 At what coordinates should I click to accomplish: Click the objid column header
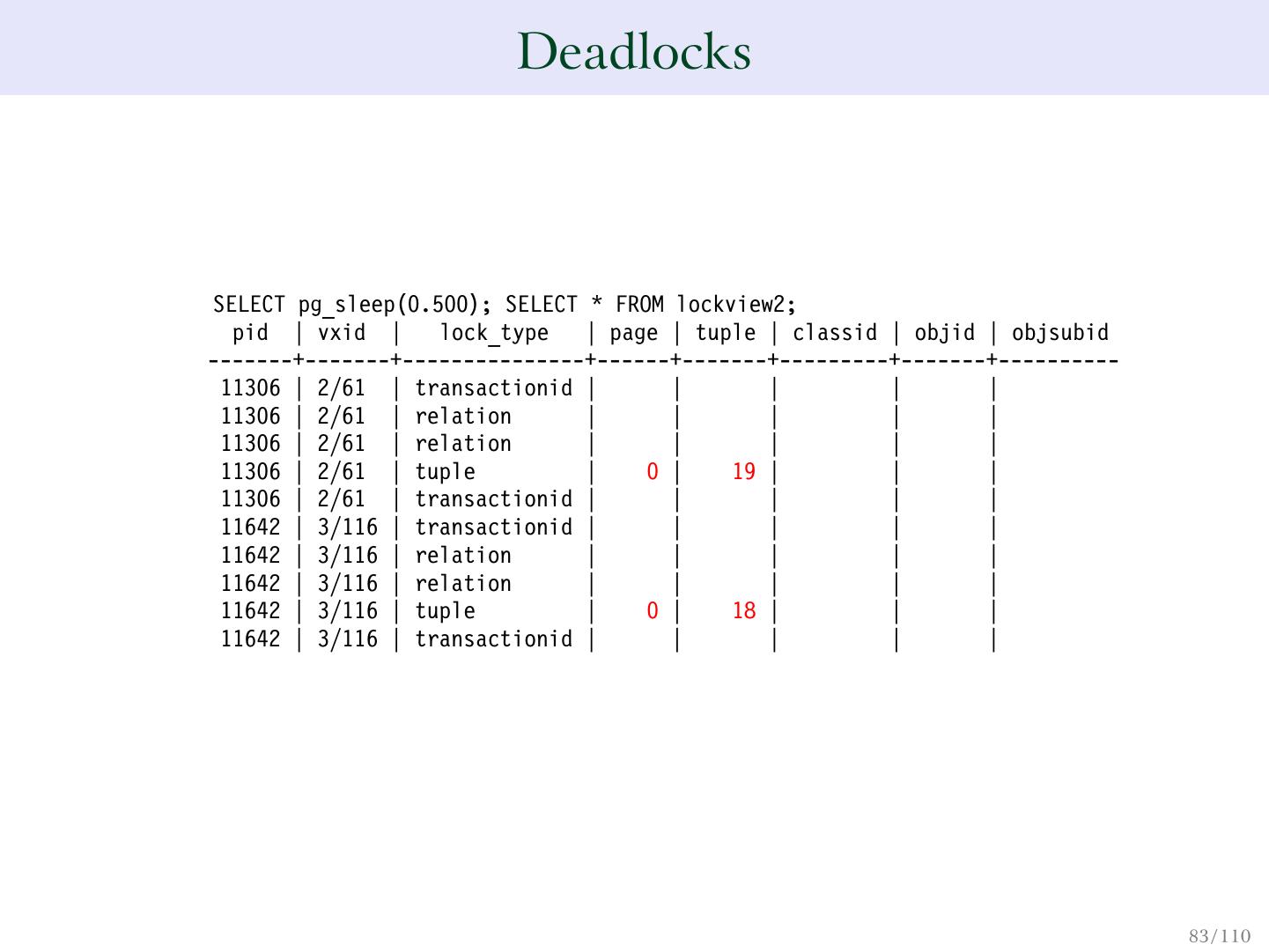tap(945, 333)
